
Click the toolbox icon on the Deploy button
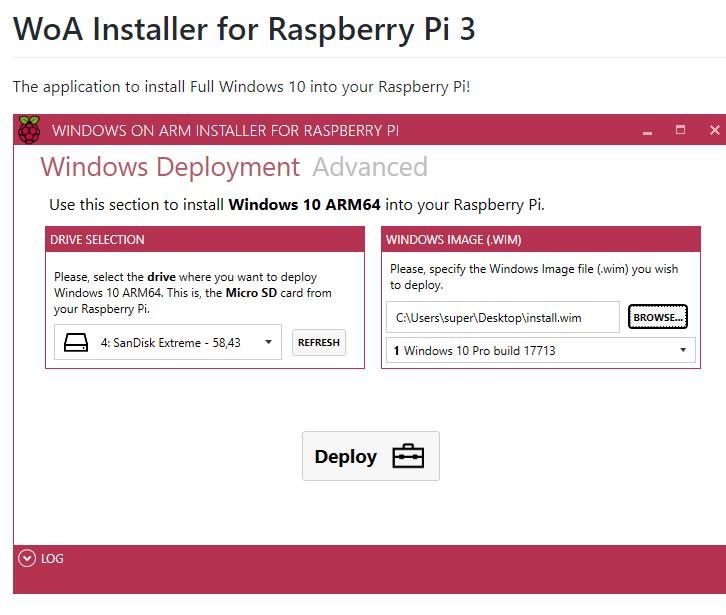click(408, 456)
